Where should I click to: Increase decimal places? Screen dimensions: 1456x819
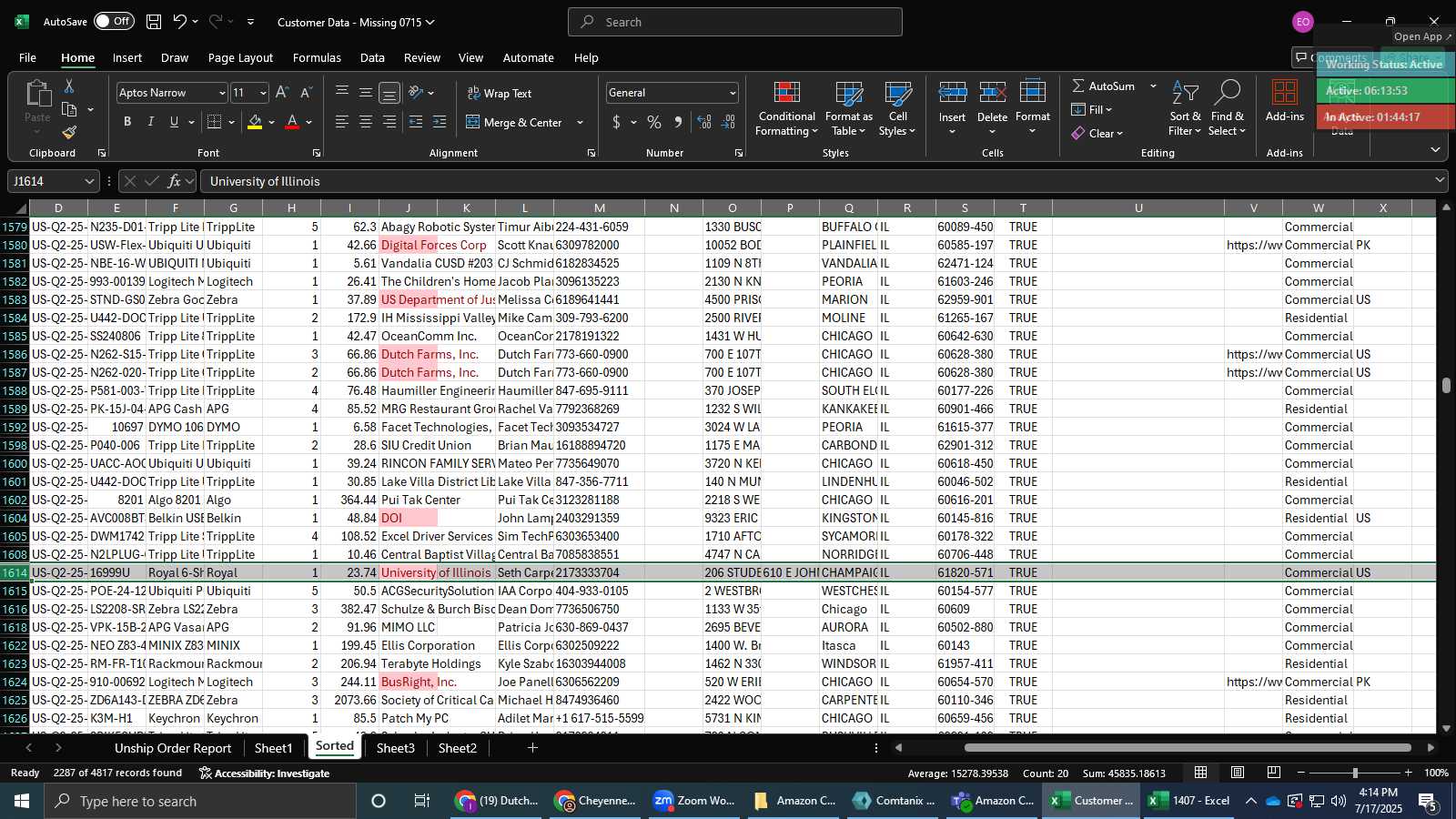(x=704, y=122)
